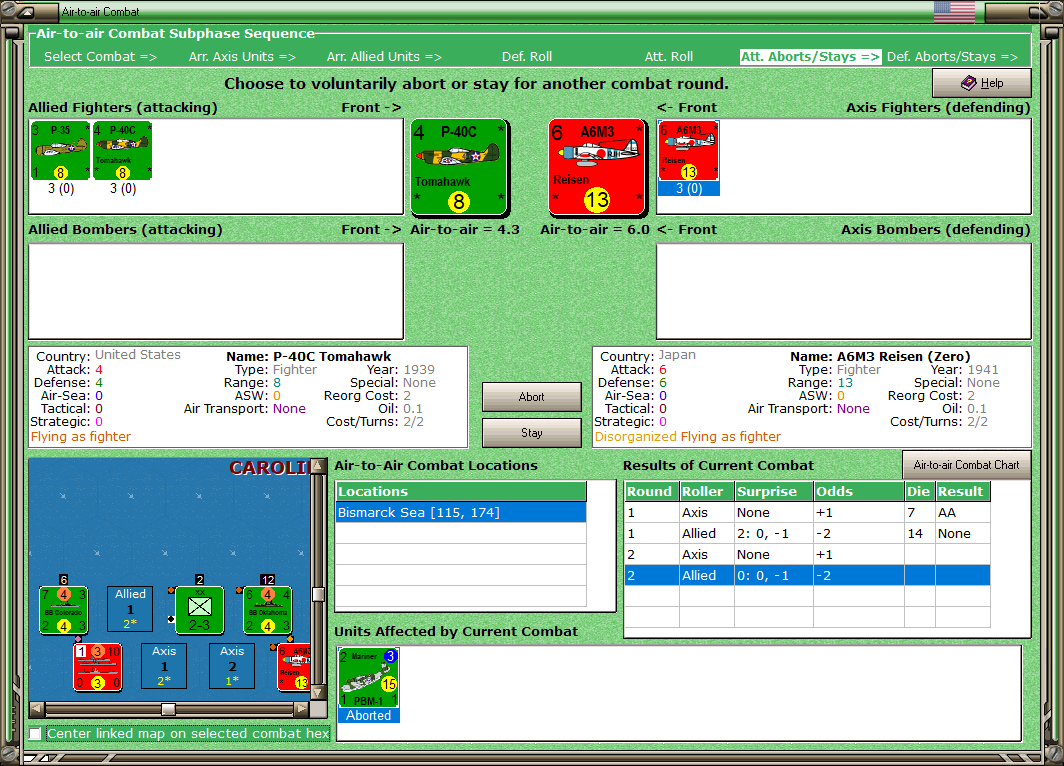Click the Air-to-air = 4.3 label
Viewport: 1064px width, 766px height.
[x=465, y=229]
